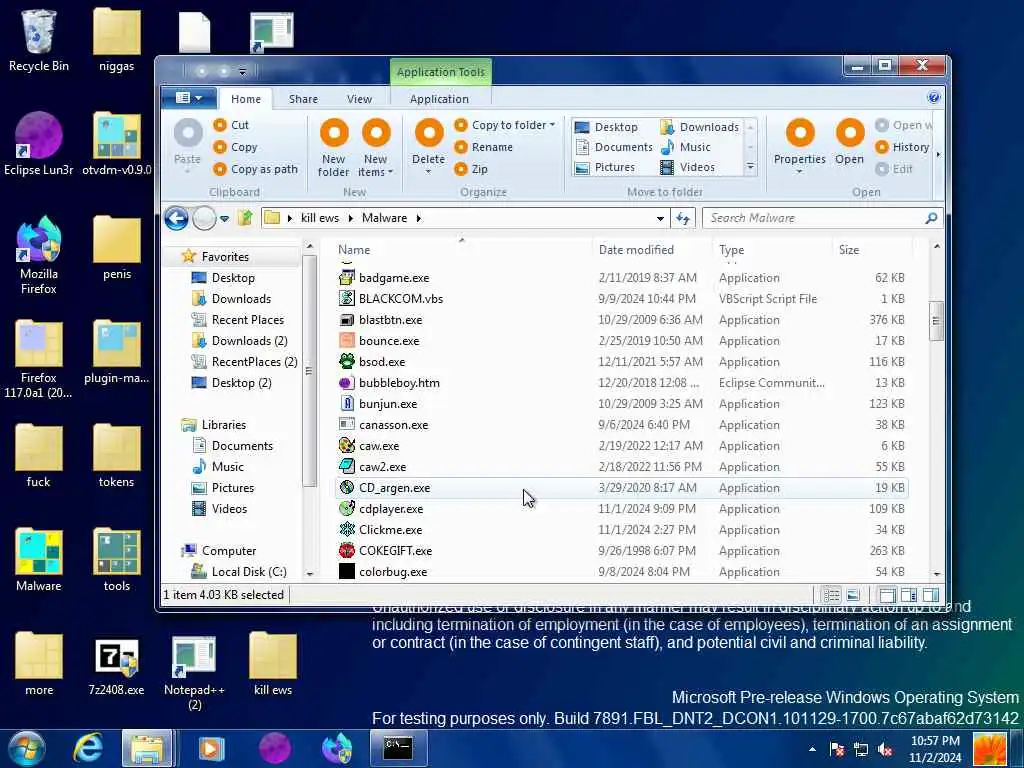
Task: Click the Zip ribbon command
Action: click(472, 169)
